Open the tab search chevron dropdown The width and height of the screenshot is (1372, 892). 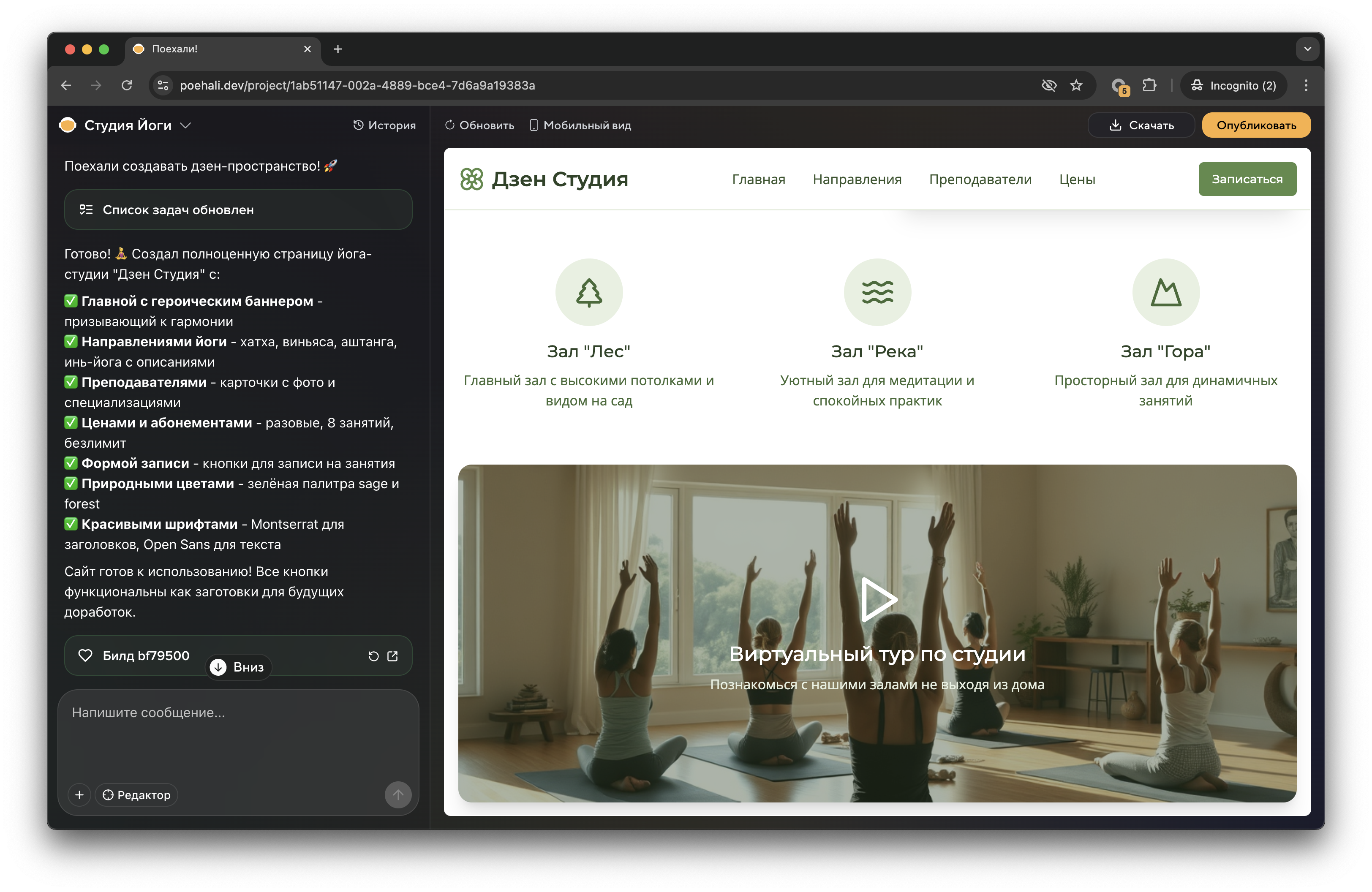1307,49
